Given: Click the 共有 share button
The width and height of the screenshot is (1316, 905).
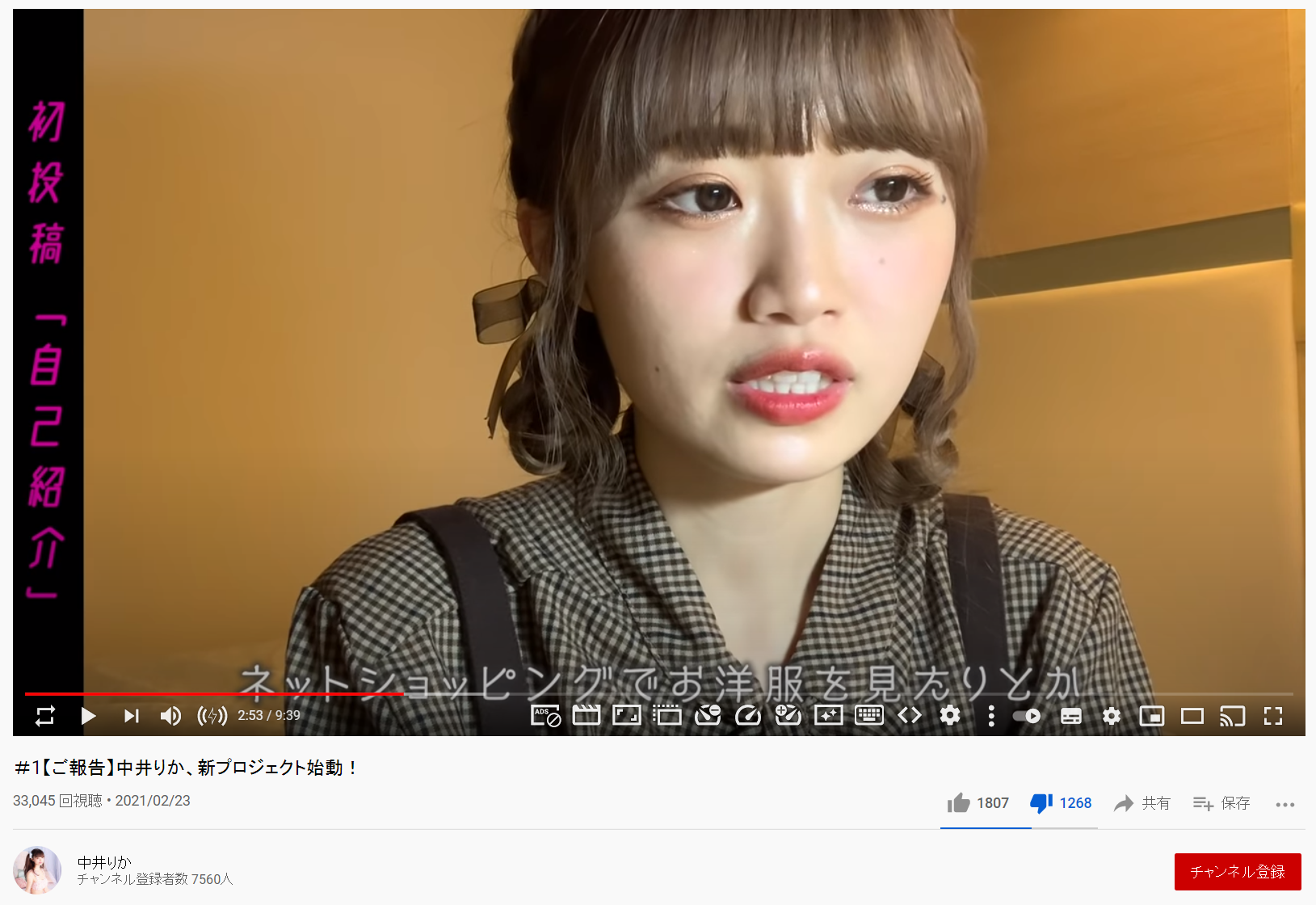Looking at the screenshot, I should [1142, 803].
